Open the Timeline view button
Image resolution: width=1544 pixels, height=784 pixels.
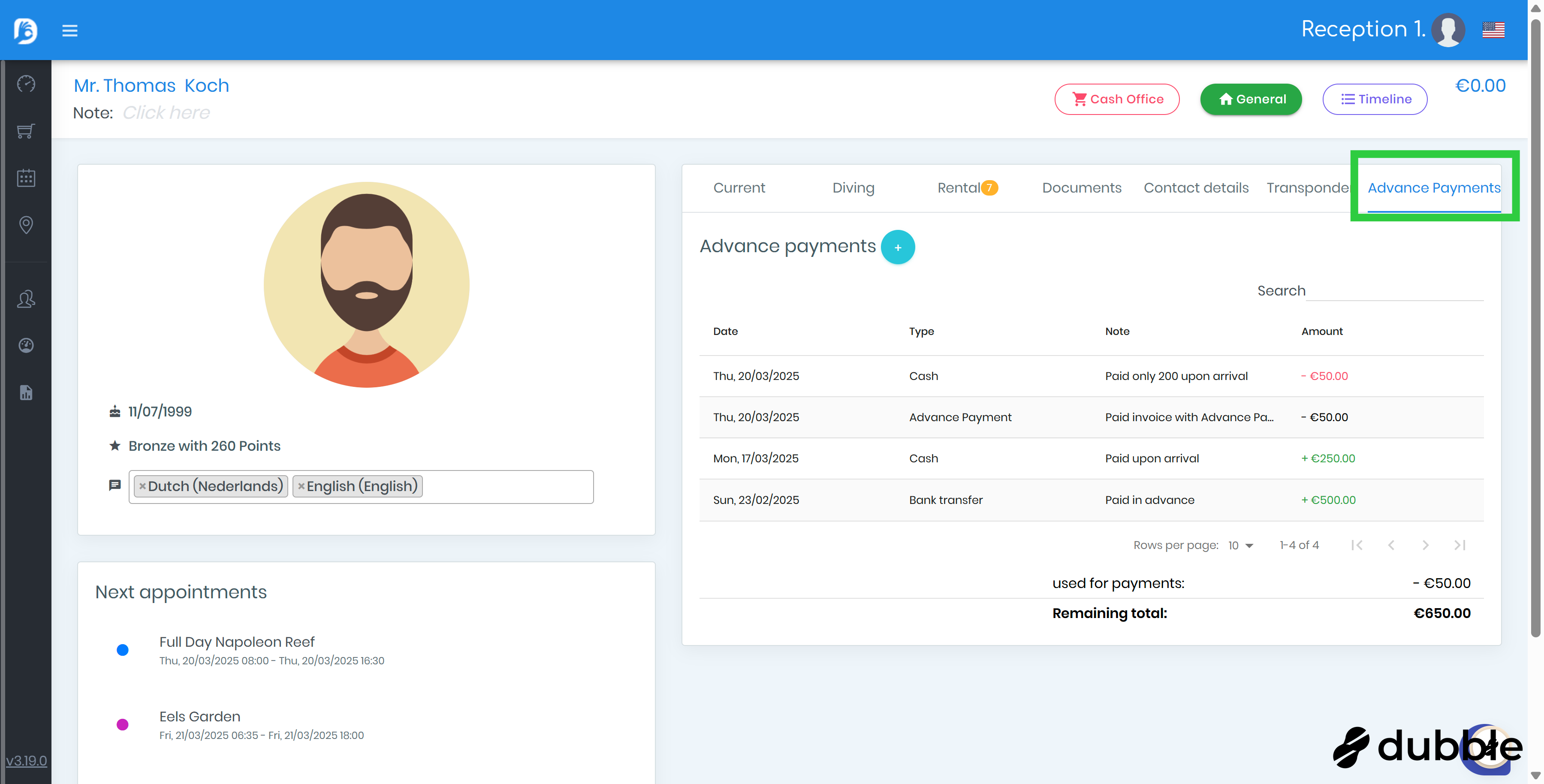[x=1375, y=100]
